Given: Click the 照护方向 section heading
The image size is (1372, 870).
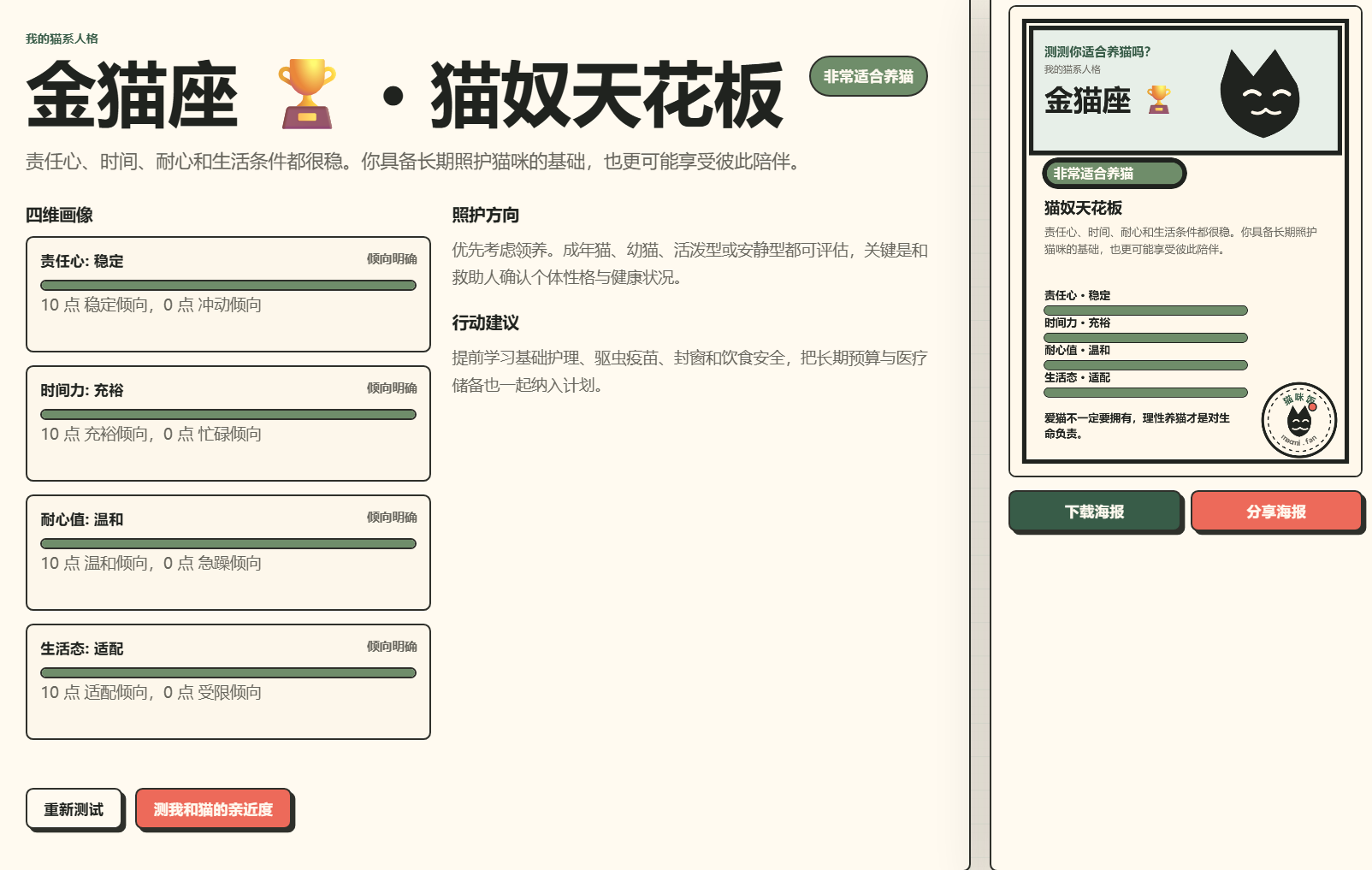Looking at the screenshot, I should [486, 216].
